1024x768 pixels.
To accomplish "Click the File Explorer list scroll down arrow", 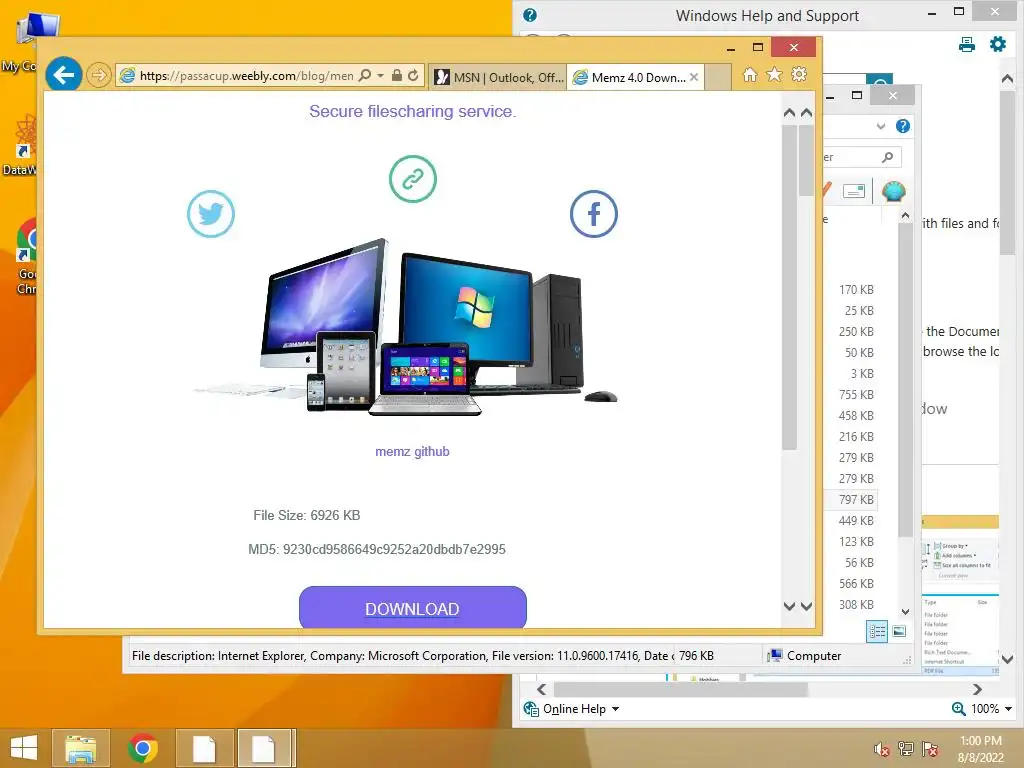I will 905,612.
